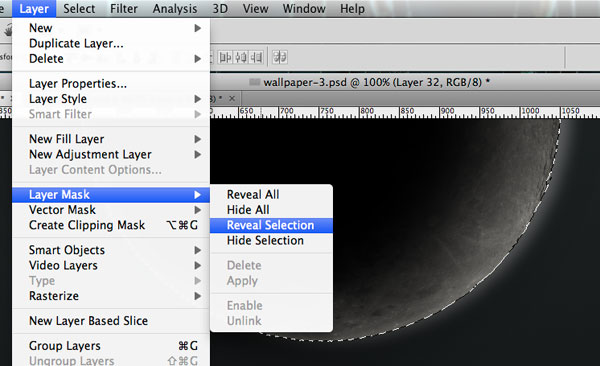Image resolution: width=600 pixels, height=366 pixels.
Task: Expand the Layer Style submenu
Action: 111,99
